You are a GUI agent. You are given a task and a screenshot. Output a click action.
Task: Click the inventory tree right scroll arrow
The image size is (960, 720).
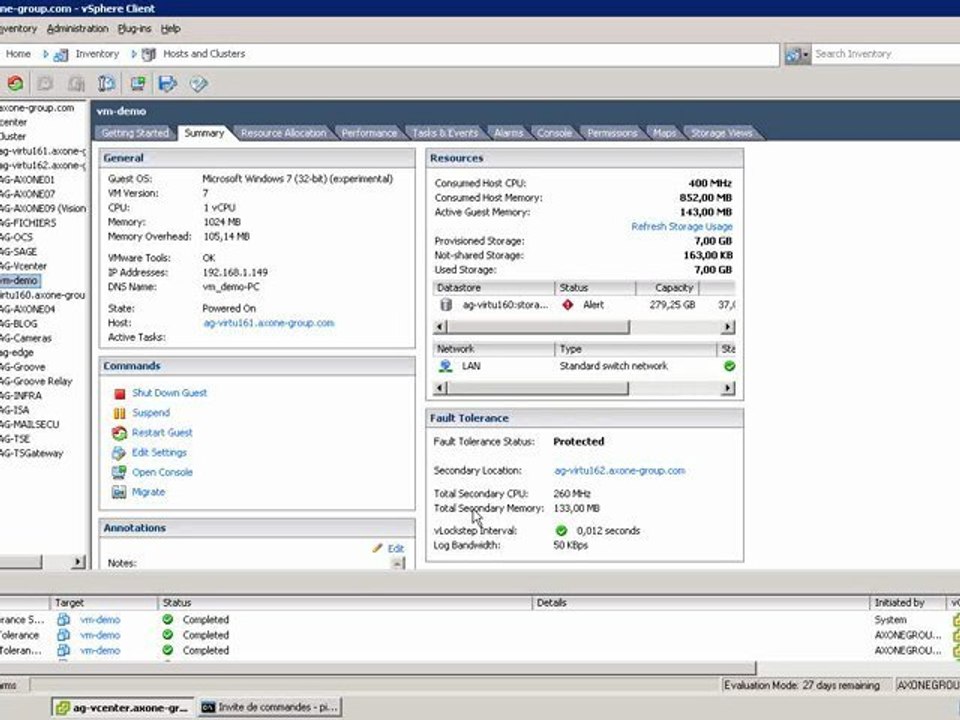click(77, 561)
